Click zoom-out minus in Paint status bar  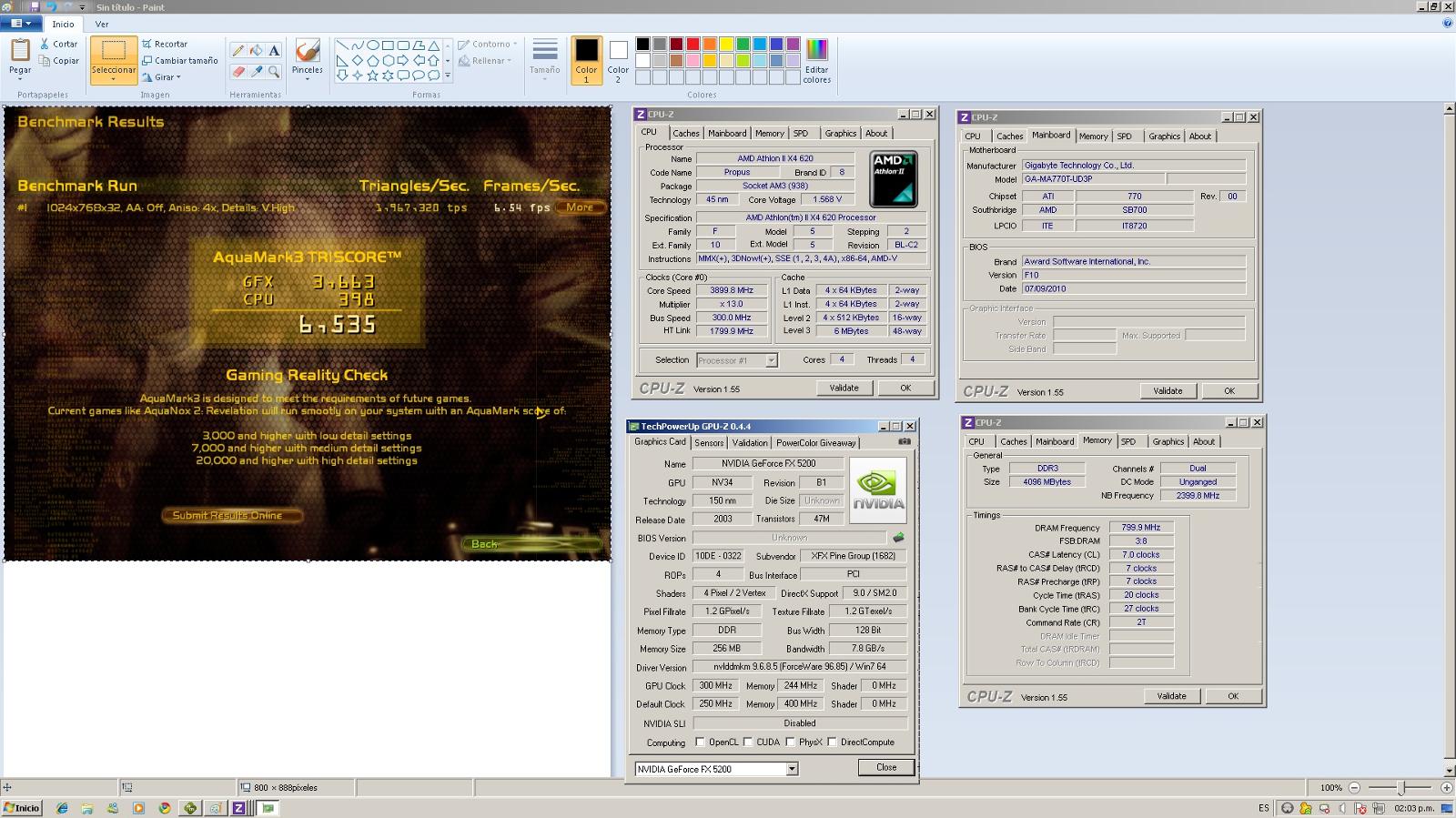tap(1354, 787)
